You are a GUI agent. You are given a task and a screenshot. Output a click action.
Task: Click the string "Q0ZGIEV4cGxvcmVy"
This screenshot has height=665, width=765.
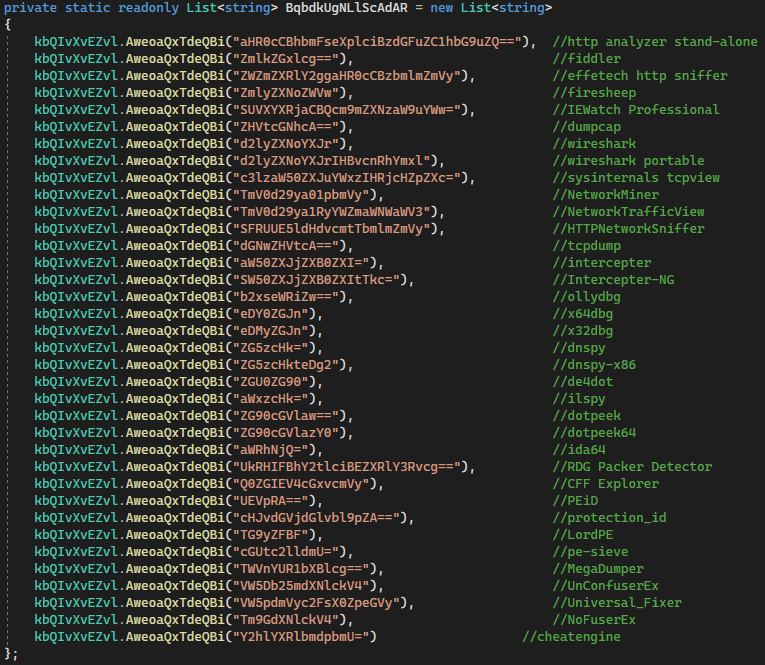click(x=301, y=484)
